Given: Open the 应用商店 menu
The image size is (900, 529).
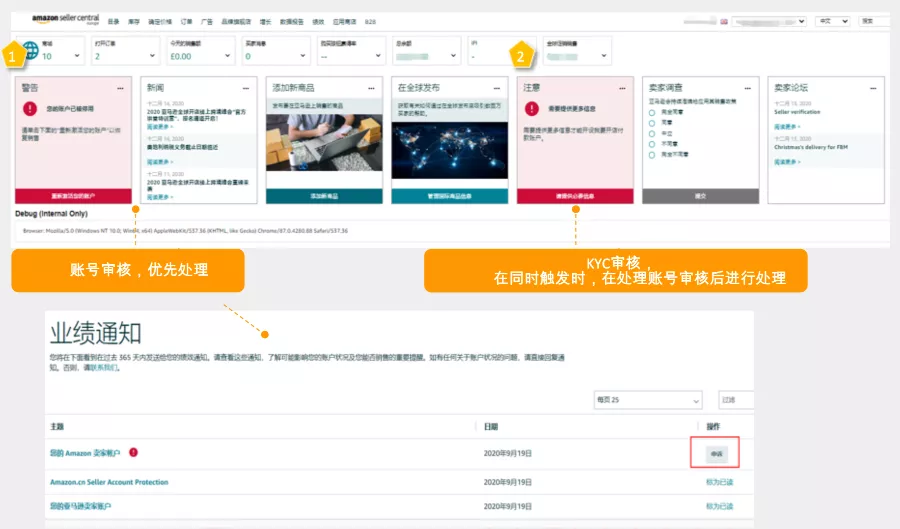Looking at the screenshot, I should pos(344,22).
